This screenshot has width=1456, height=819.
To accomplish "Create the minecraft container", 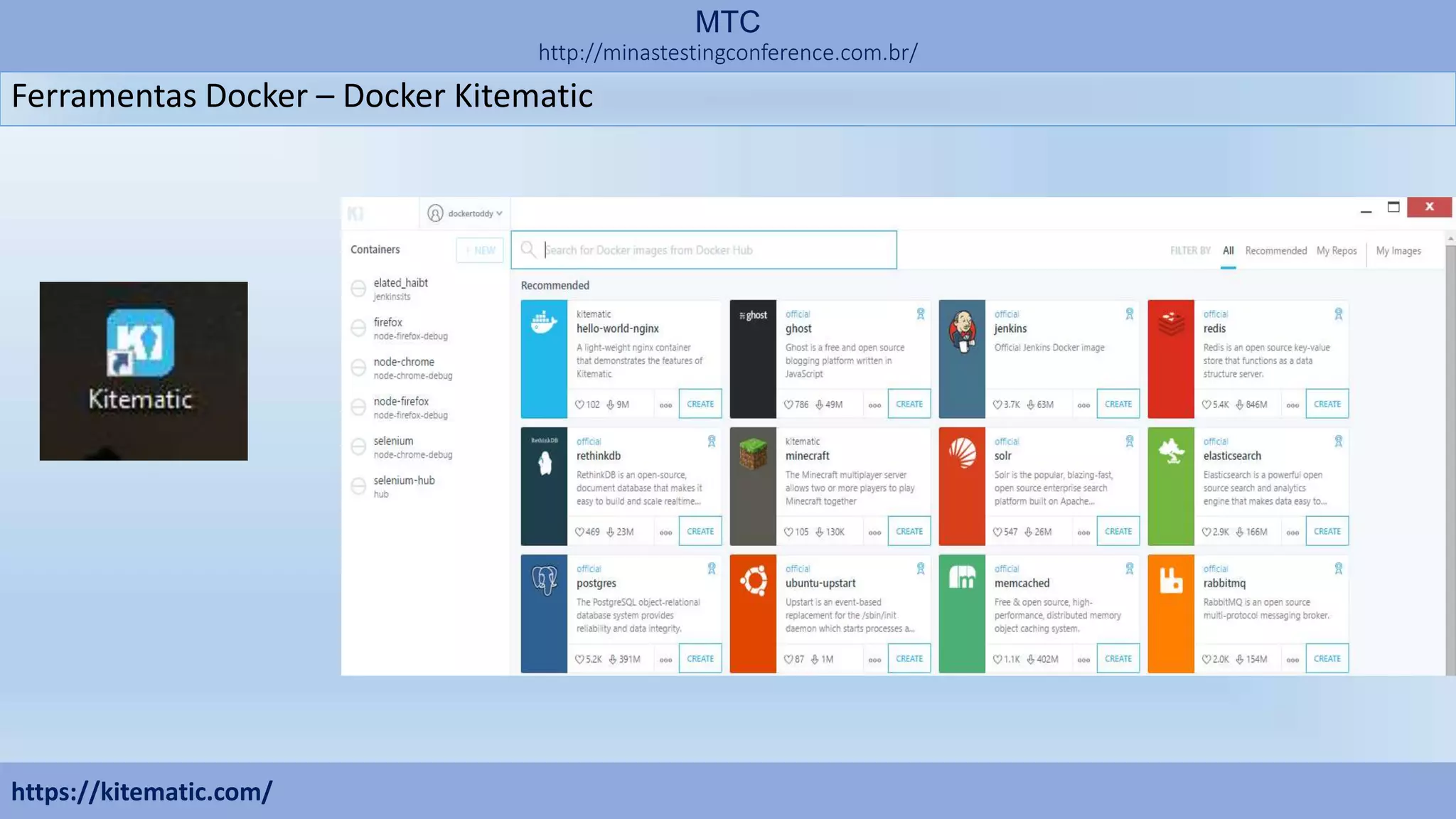I will click(909, 531).
